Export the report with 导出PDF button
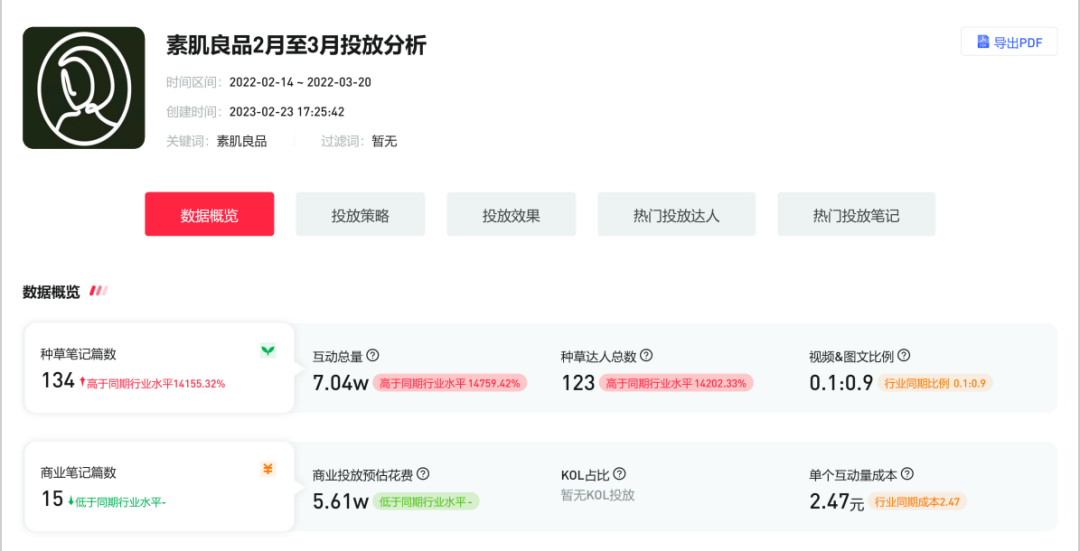The width and height of the screenshot is (1080, 551). click(x=1009, y=42)
